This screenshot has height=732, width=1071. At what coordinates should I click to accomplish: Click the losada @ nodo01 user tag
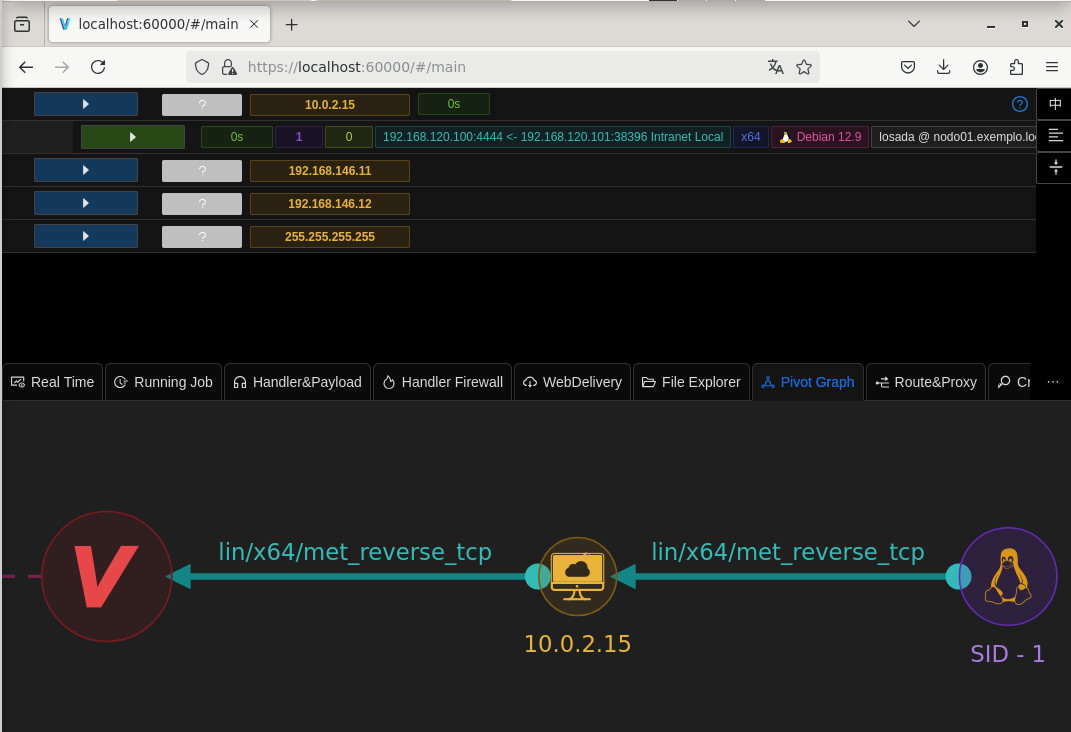pos(954,137)
